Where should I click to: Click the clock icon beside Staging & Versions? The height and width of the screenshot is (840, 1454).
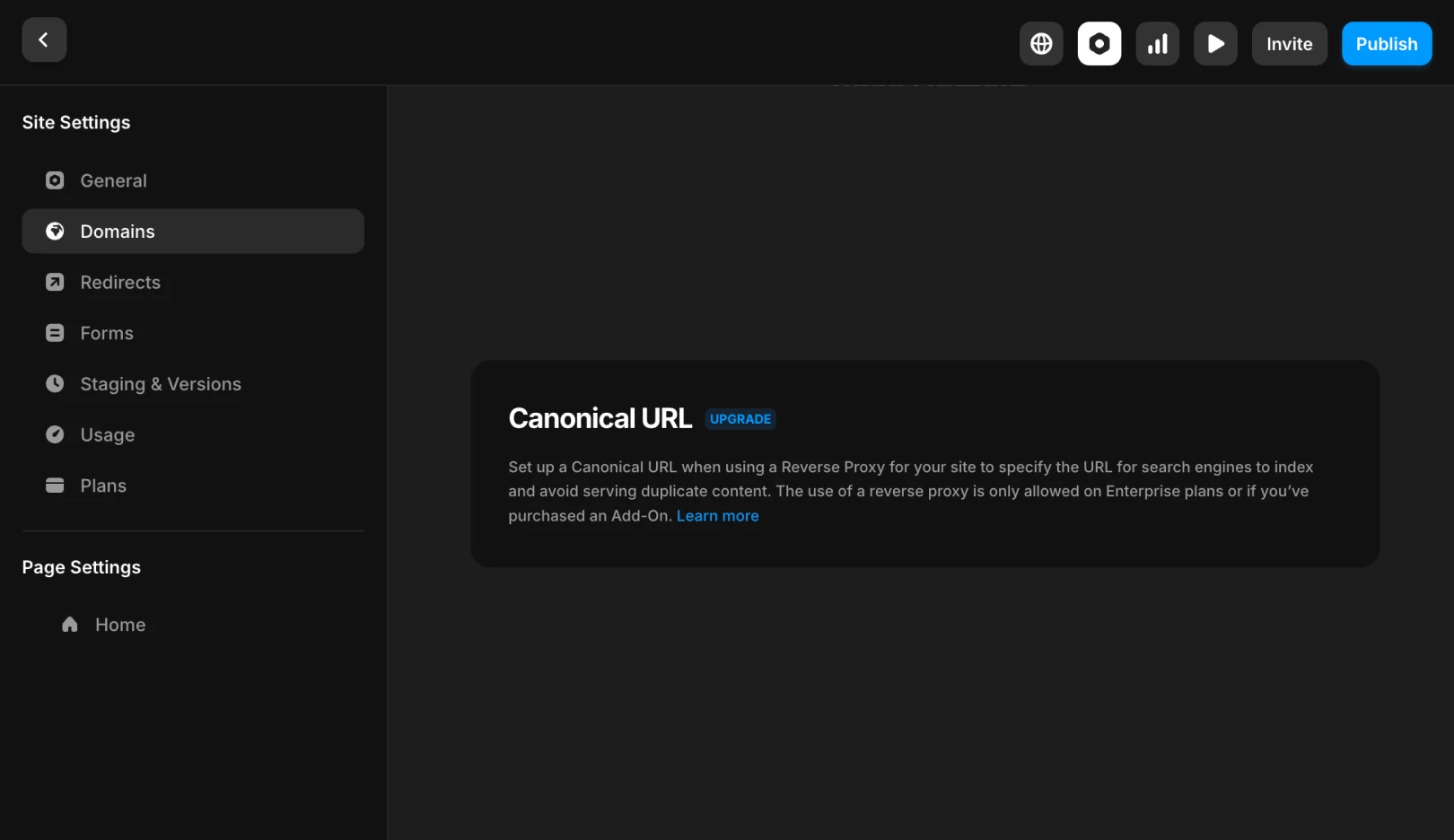pyautogui.click(x=55, y=384)
